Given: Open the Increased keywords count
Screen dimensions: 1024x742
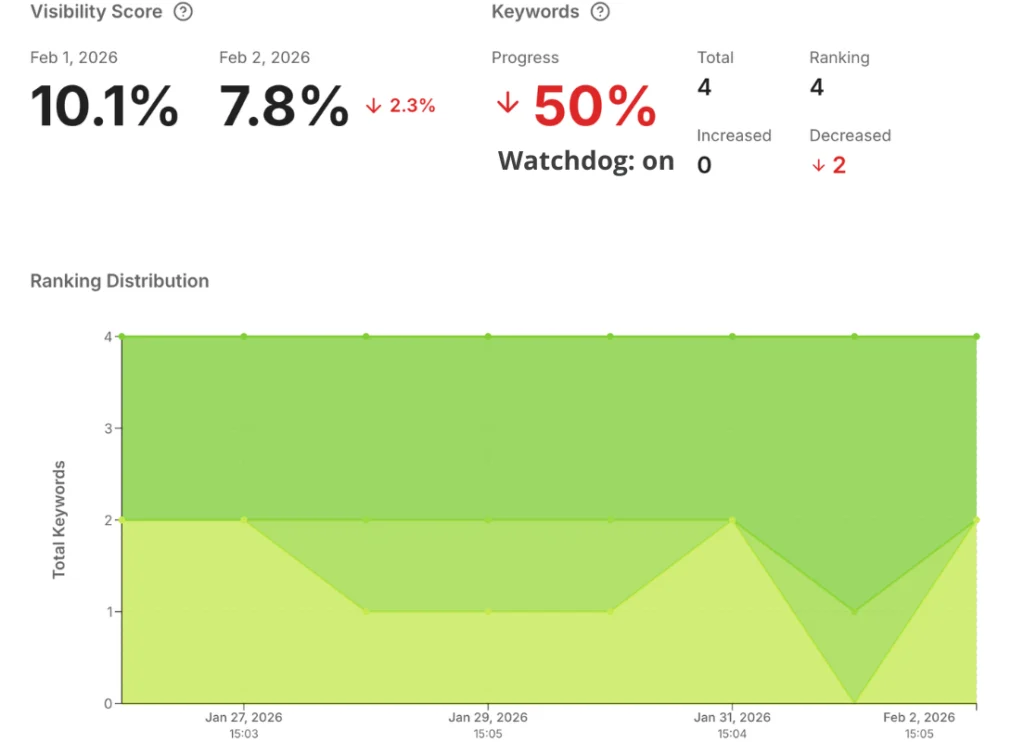Looking at the screenshot, I should [704, 165].
